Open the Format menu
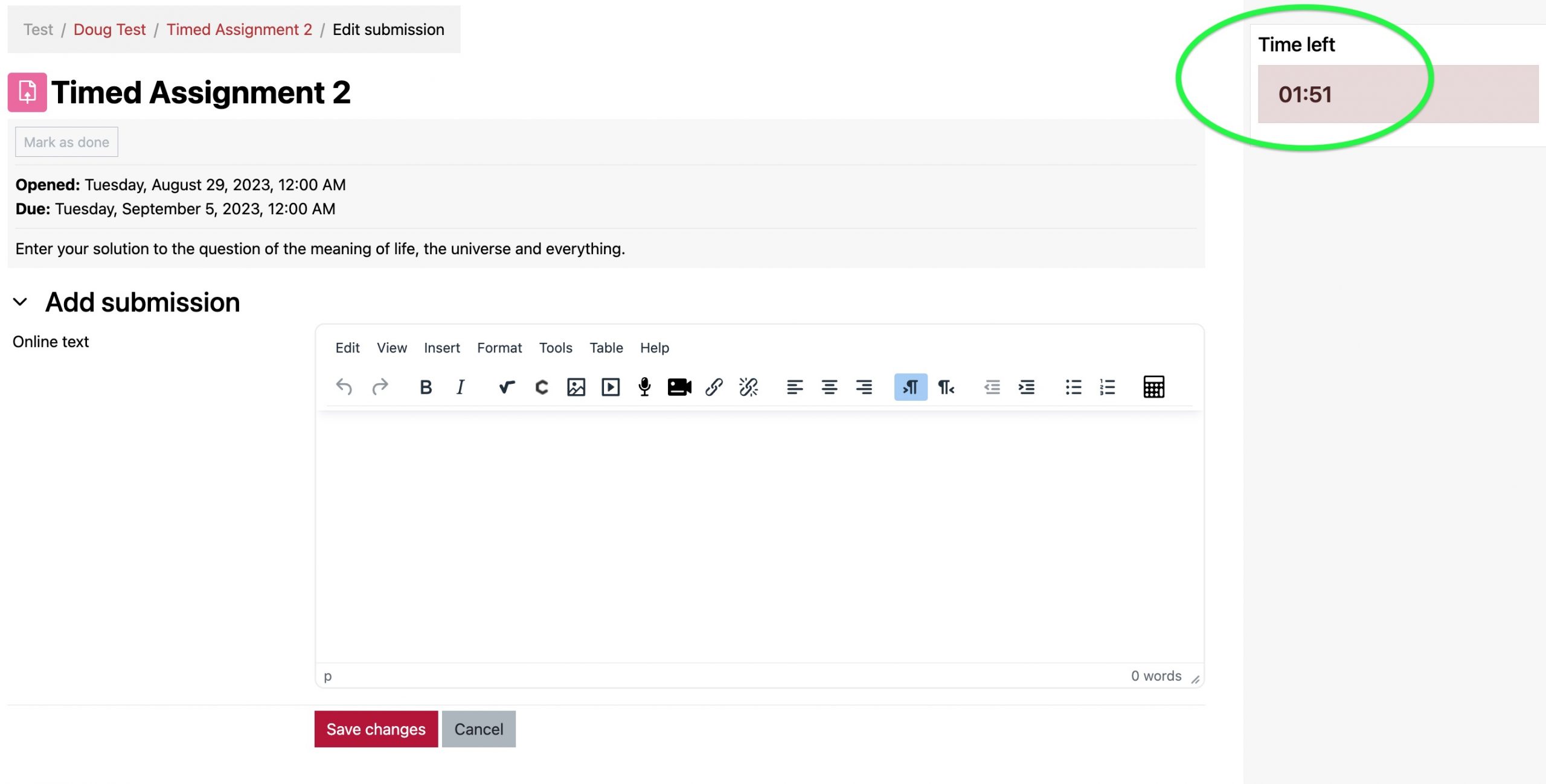 [499, 347]
